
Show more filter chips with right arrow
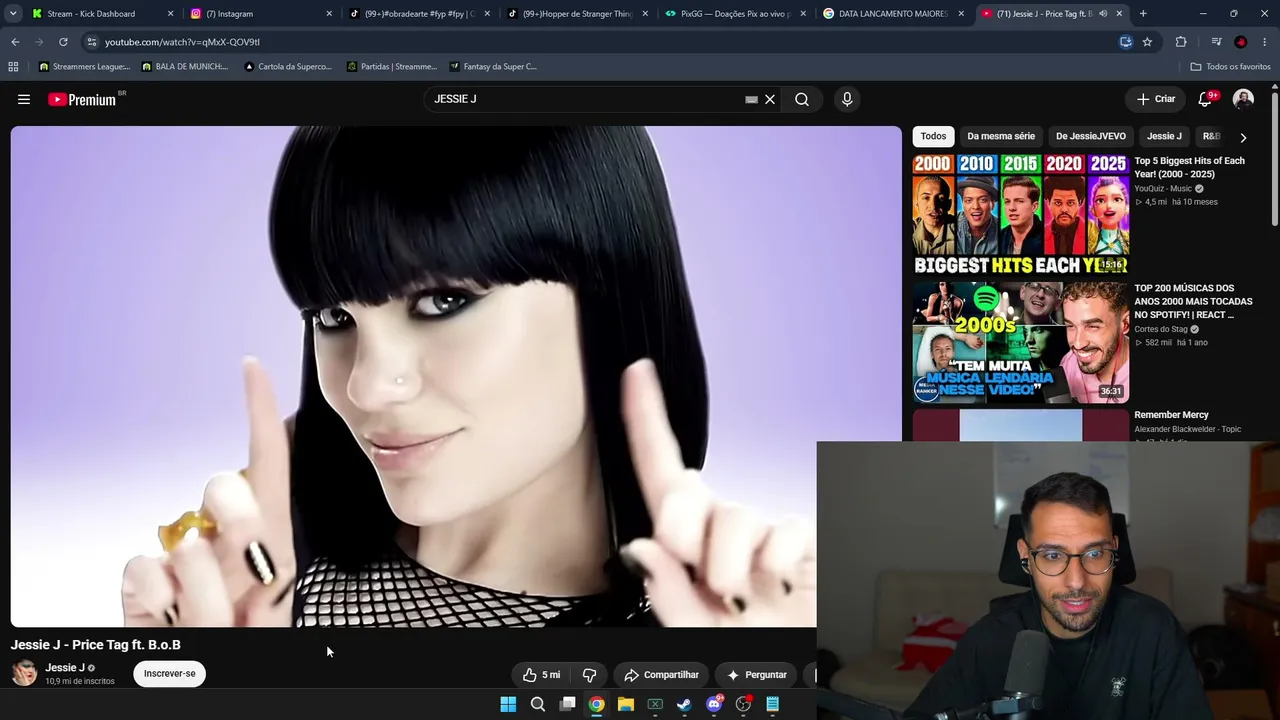coord(1243,137)
